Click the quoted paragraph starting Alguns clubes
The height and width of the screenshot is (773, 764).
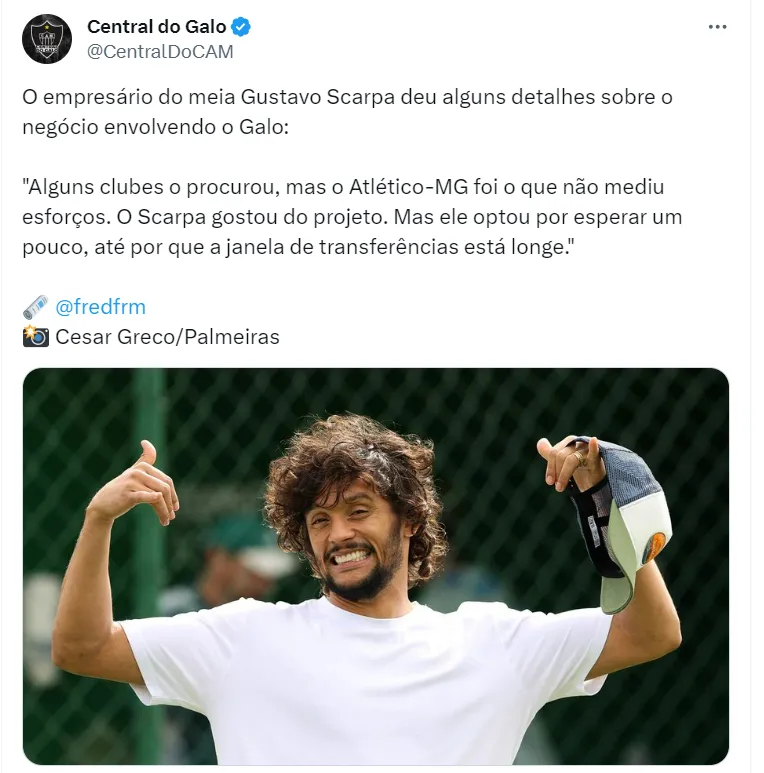click(x=352, y=217)
